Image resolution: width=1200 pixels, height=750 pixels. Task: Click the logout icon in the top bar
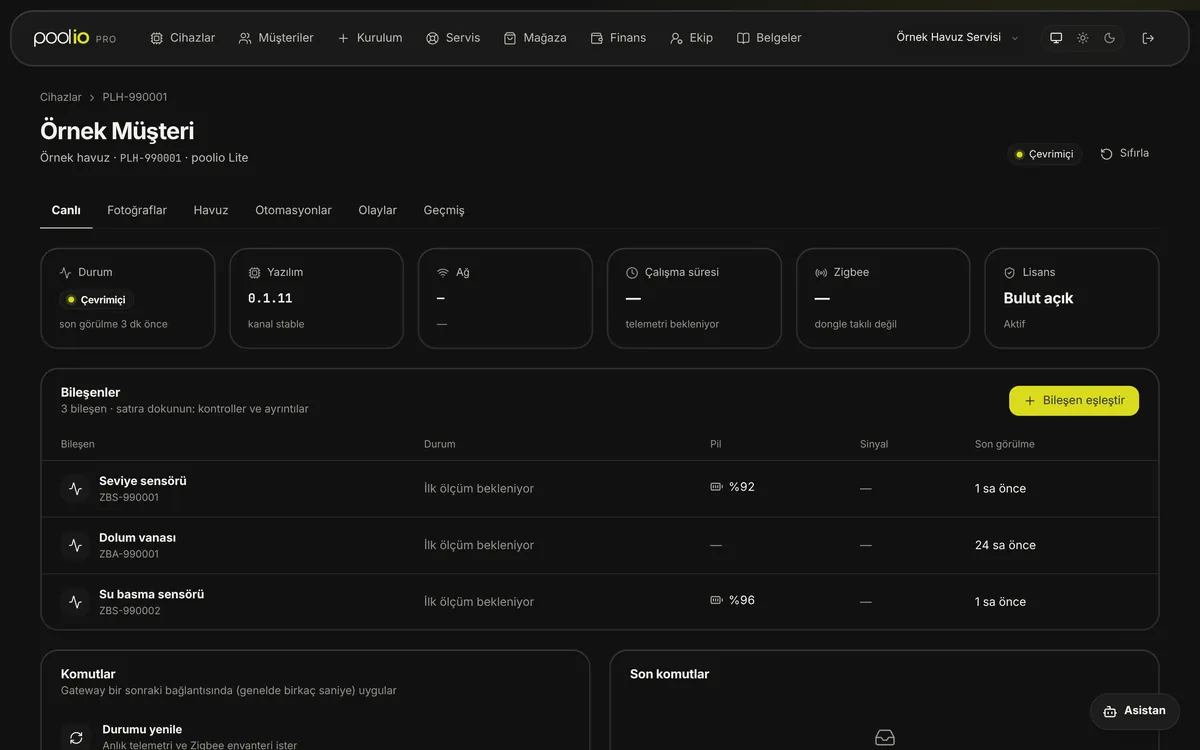(x=1148, y=38)
